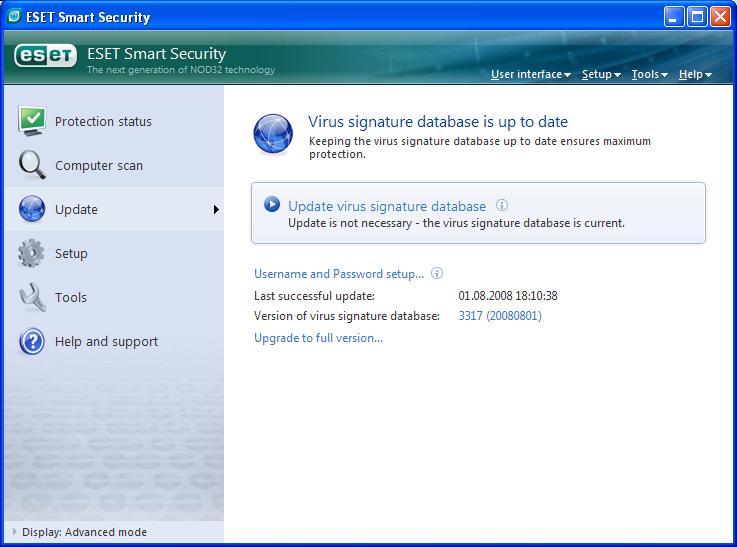737x547 pixels.
Task: Click Upgrade to full version link
Action: coord(318,337)
